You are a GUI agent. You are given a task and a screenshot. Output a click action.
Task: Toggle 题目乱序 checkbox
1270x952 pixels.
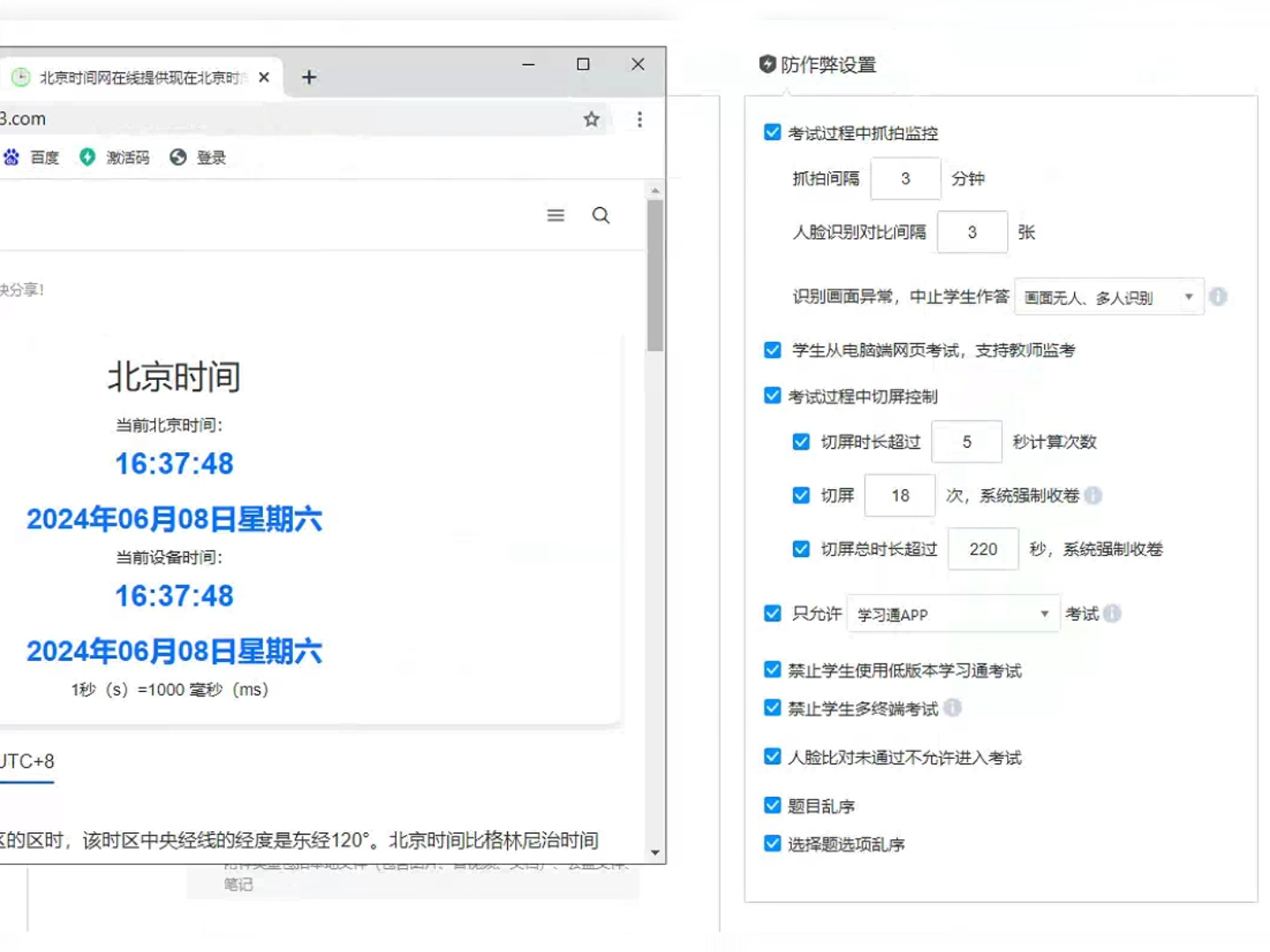773,805
